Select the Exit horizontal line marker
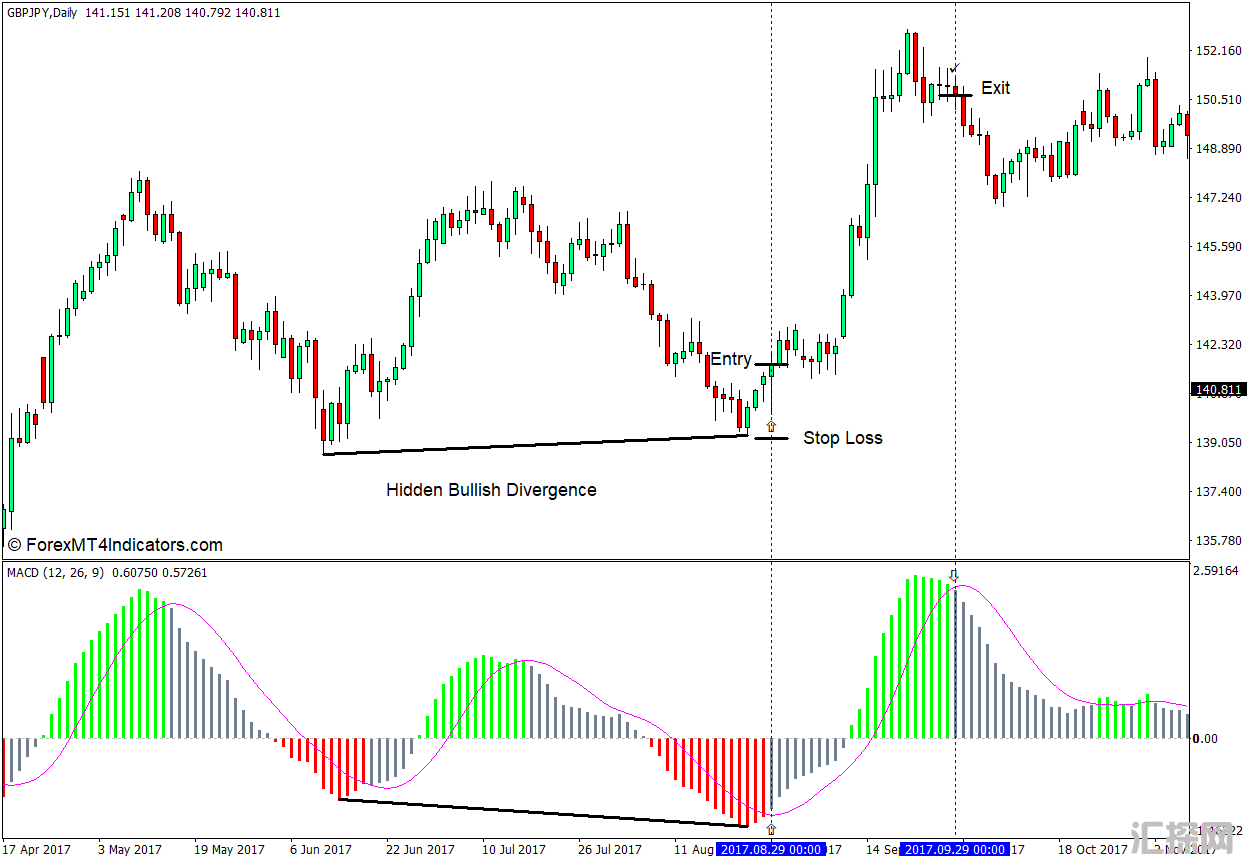The height and width of the screenshot is (862, 1253). pyautogui.click(x=954, y=95)
